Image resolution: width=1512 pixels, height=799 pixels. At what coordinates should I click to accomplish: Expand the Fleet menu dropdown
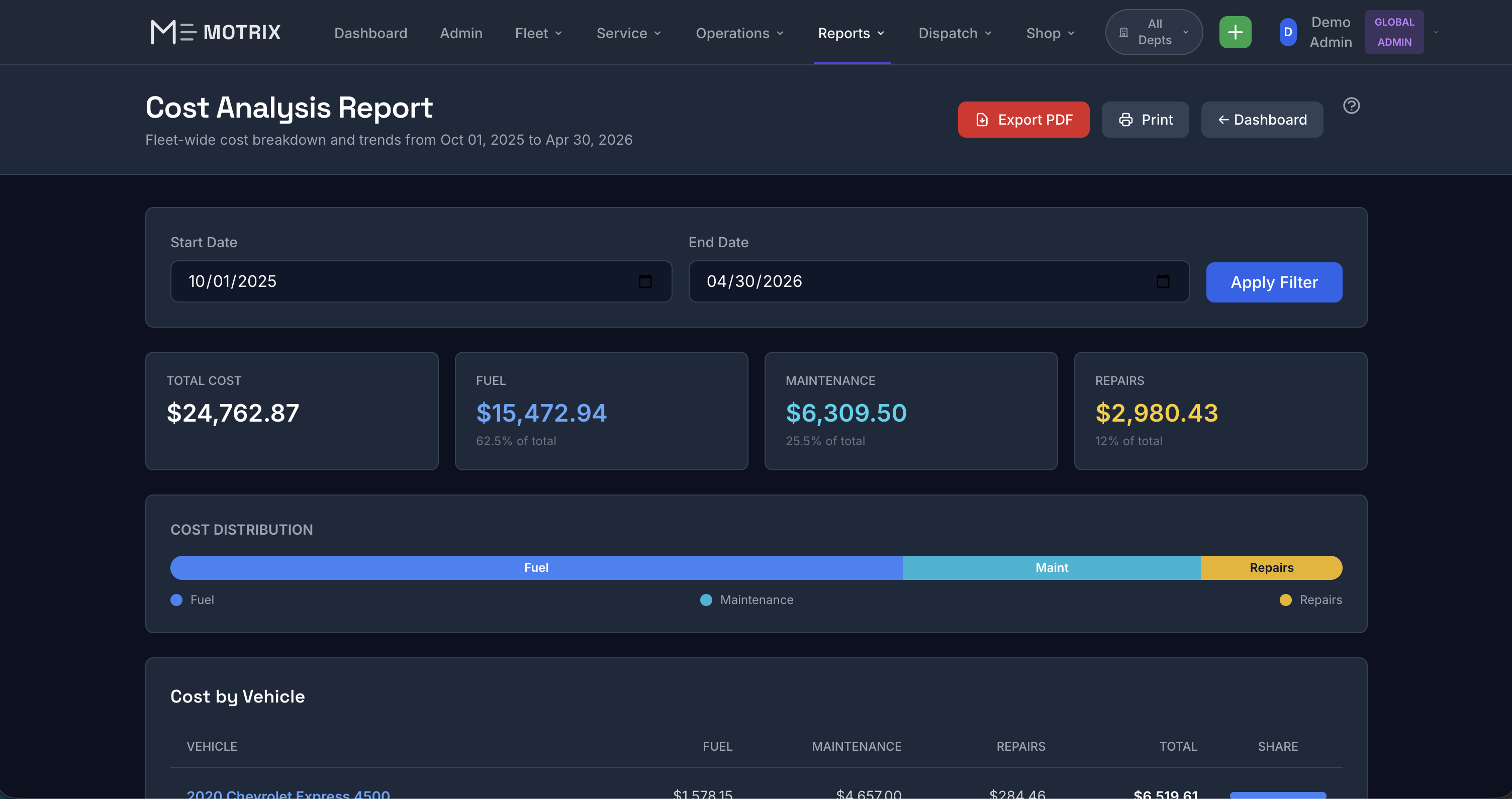pos(538,34)
